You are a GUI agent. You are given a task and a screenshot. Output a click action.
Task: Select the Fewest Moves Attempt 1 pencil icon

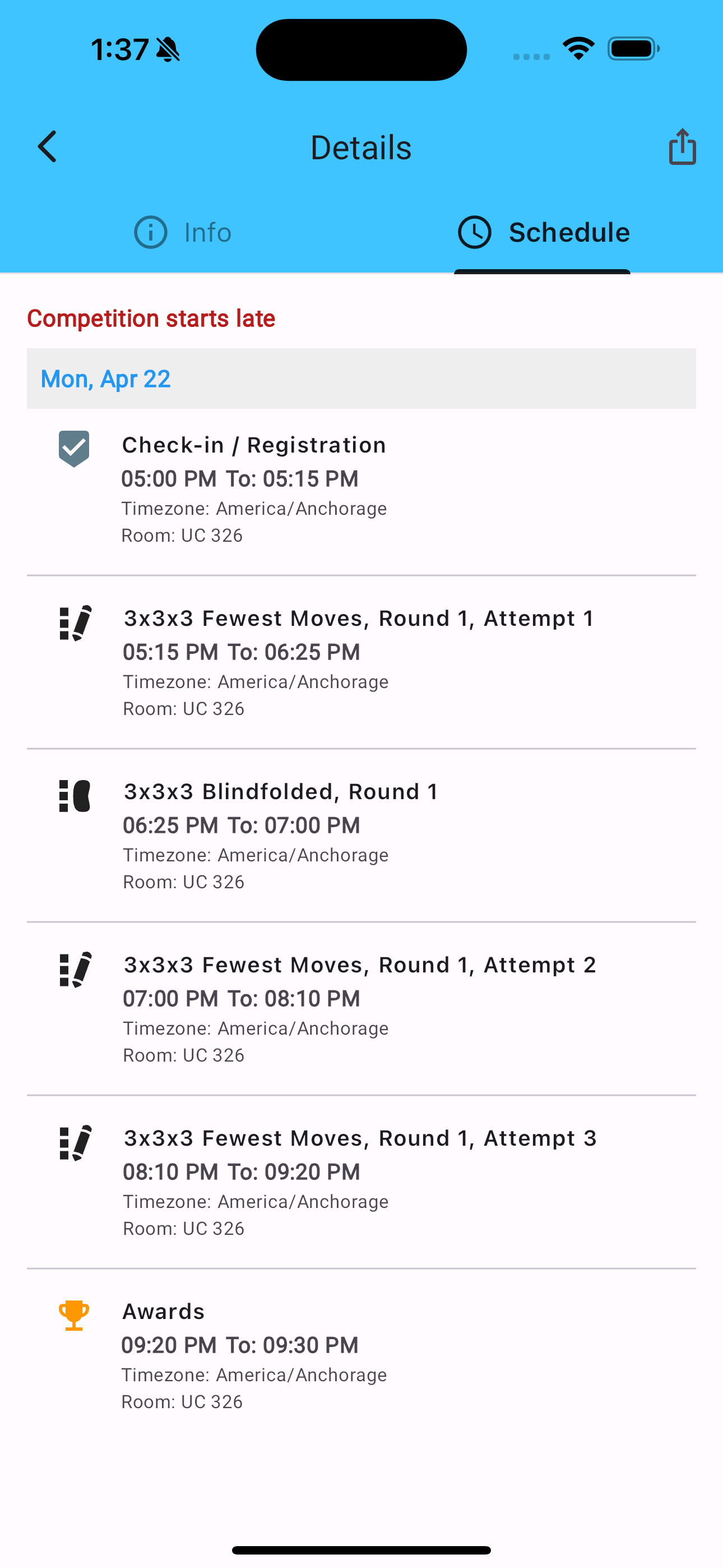click(76, 622)
